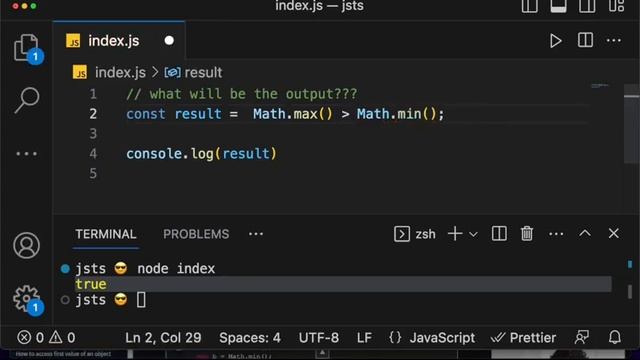Image resolution: width=640 pixels, height=360 pixels.
Task: Click line number 2 in gutter
Action: click(93, 114)
